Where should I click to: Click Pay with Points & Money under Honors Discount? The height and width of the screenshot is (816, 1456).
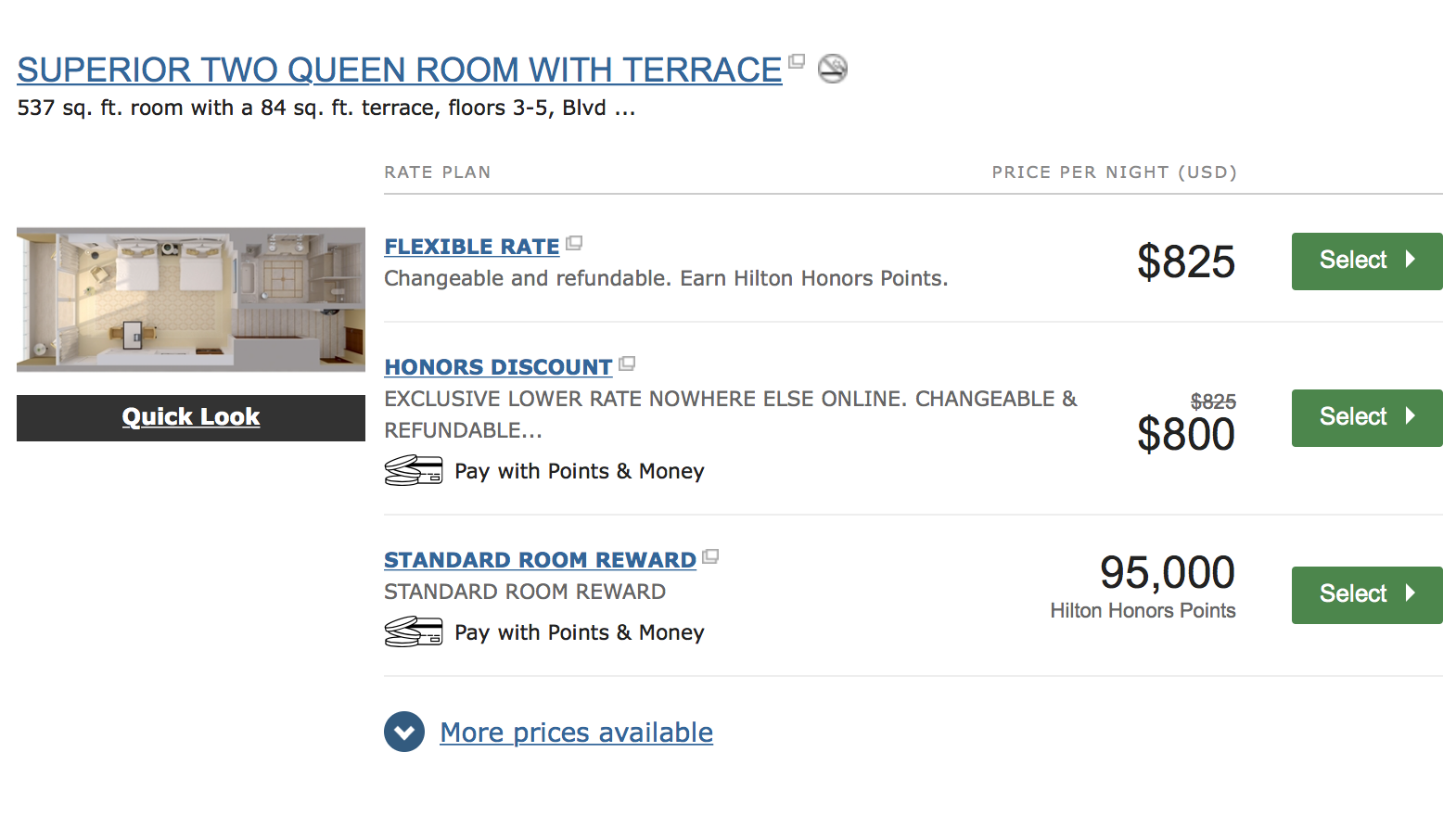click(x=580, y=471)
